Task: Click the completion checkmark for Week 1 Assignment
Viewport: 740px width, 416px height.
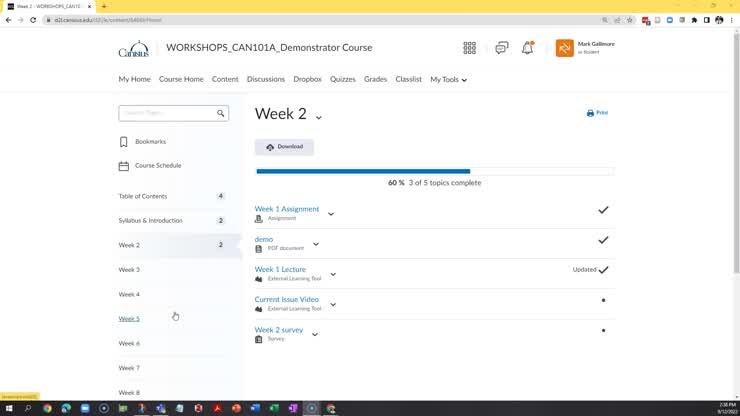Action: click(603, 210)
